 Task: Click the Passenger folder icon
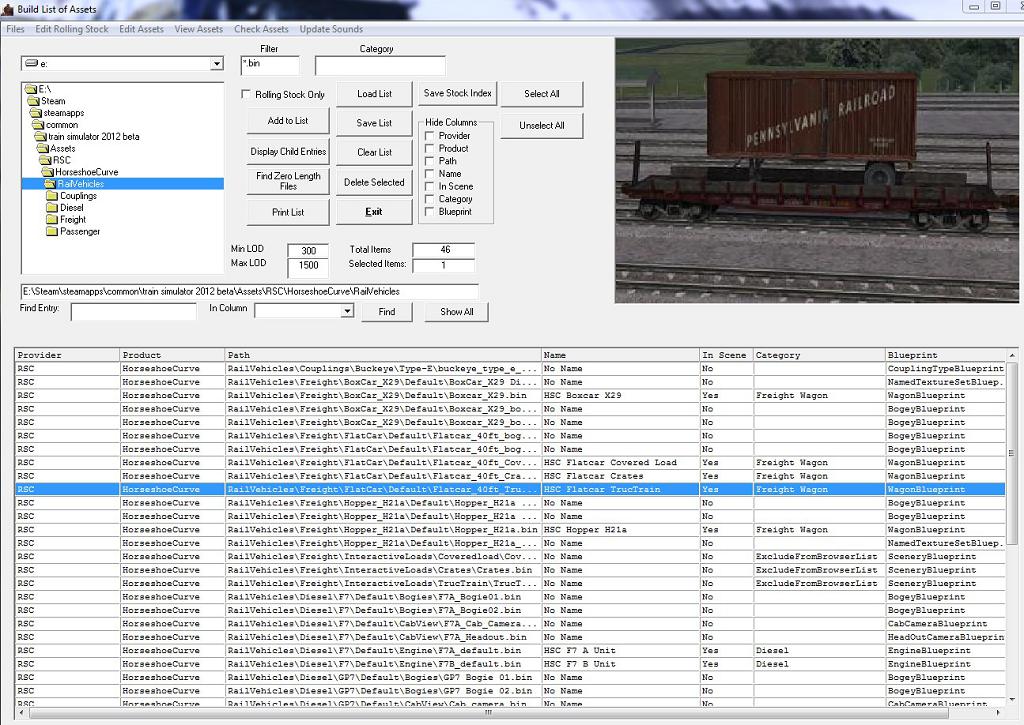[52, 232]
